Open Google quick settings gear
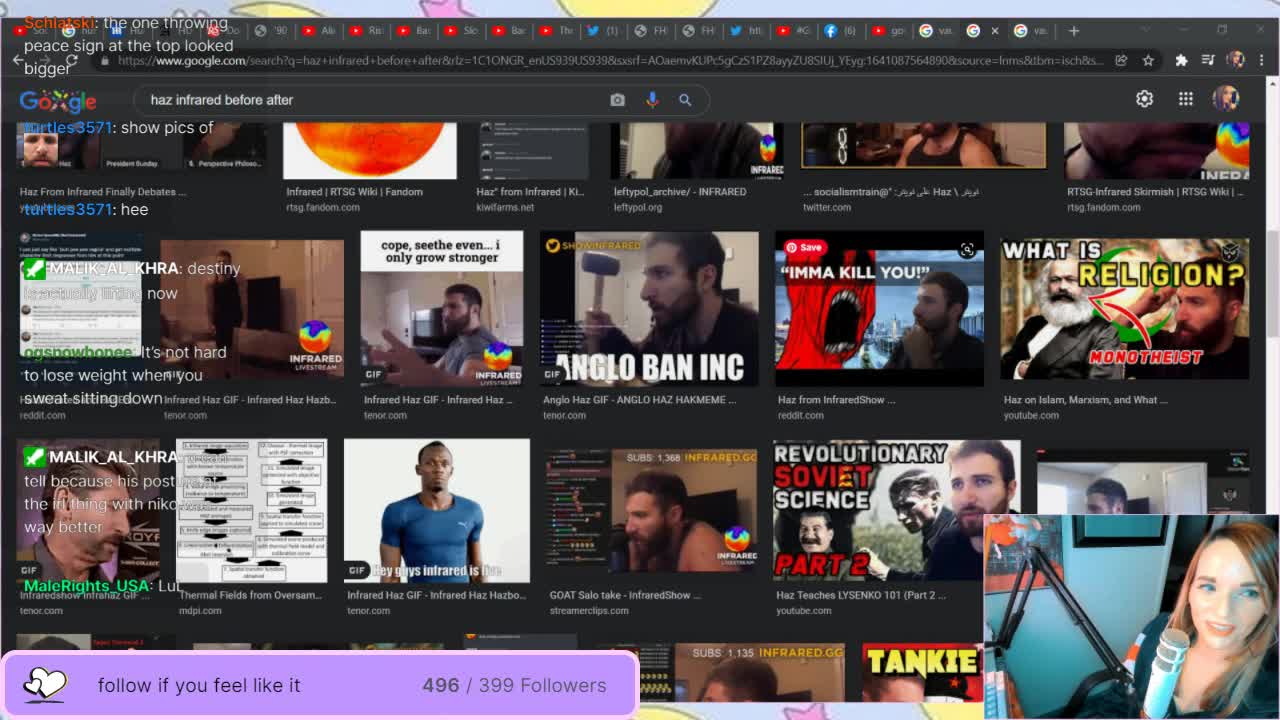Viewport: 1280px width, 720px height. click(1144, 99)
